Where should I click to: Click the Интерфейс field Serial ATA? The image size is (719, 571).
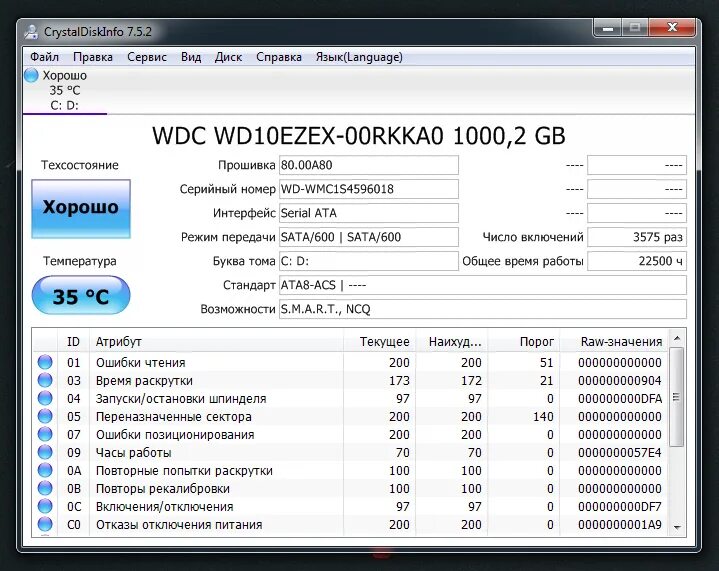point(369,213)
